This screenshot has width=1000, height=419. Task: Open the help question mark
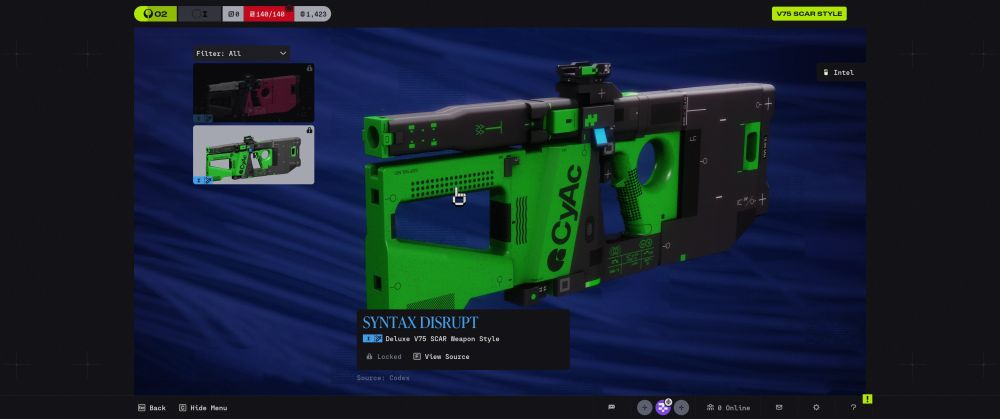click(853, 407)
